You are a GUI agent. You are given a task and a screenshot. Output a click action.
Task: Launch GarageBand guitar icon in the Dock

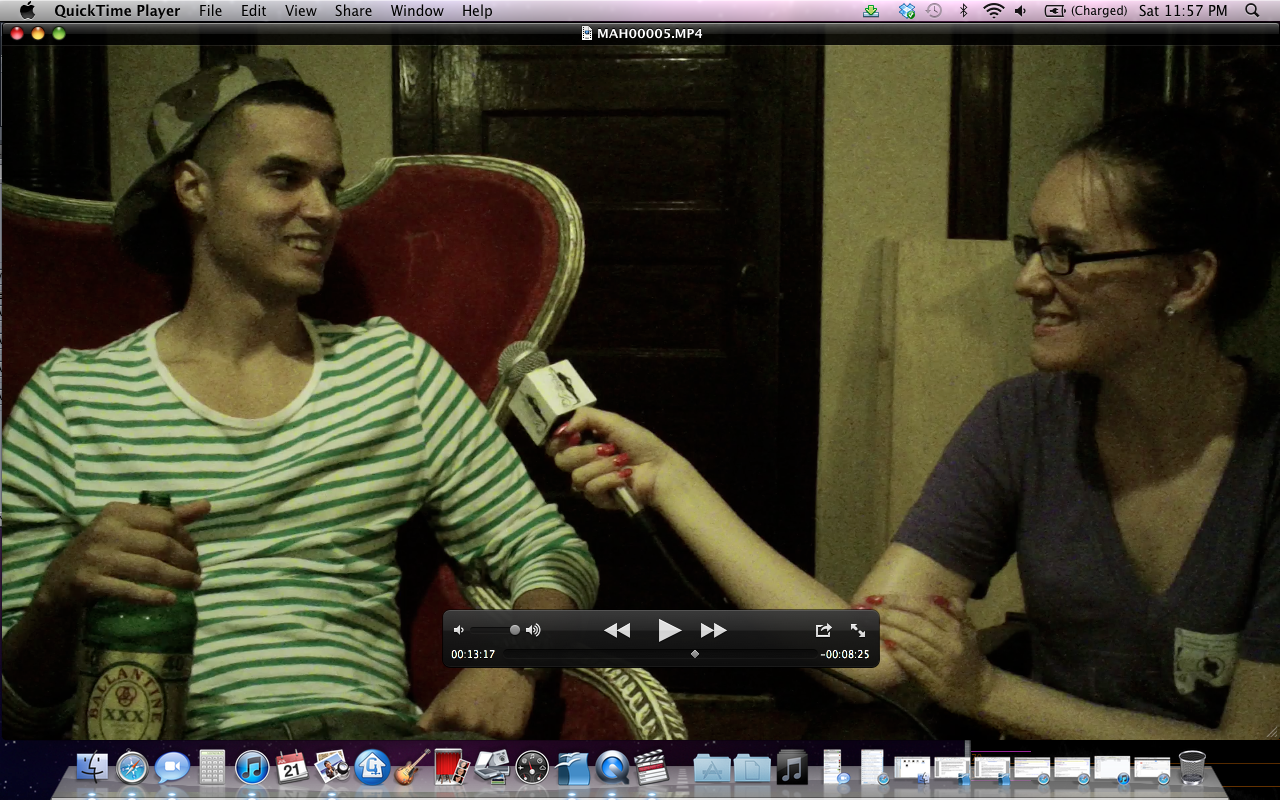412,767
